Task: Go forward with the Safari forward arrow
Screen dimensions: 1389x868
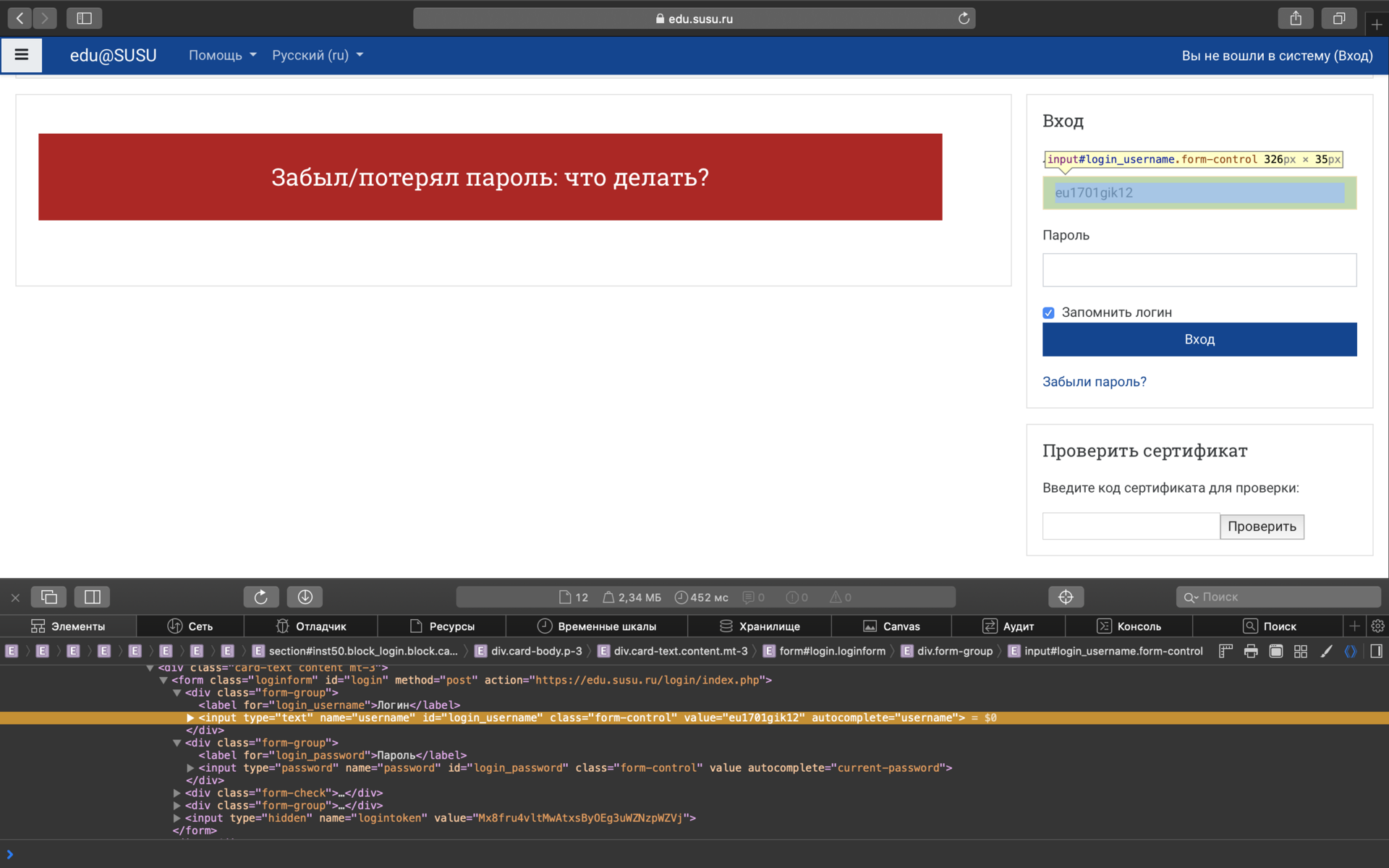Action: (x=45, y=18)
